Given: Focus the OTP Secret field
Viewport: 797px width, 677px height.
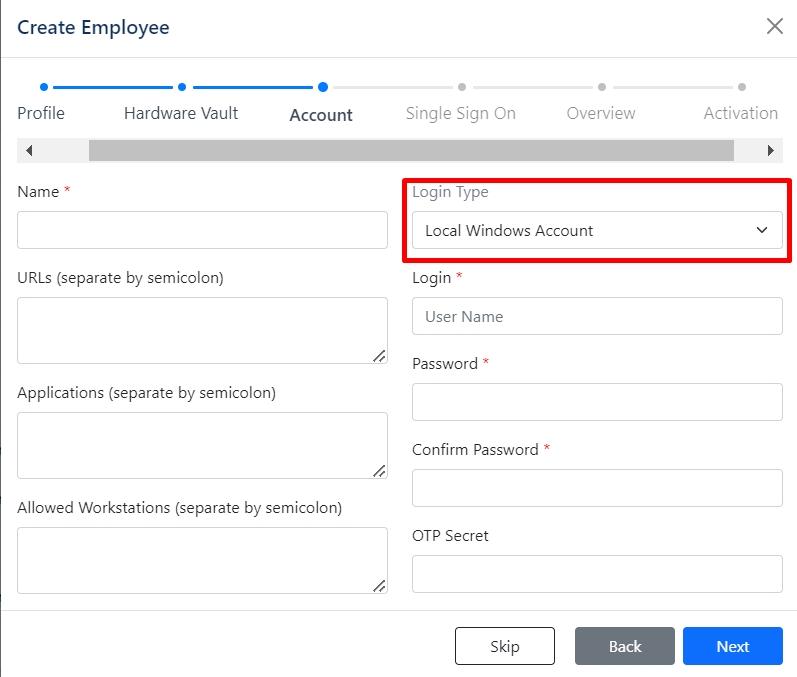Looking at the screenshot, I should (x=597, y=574).
